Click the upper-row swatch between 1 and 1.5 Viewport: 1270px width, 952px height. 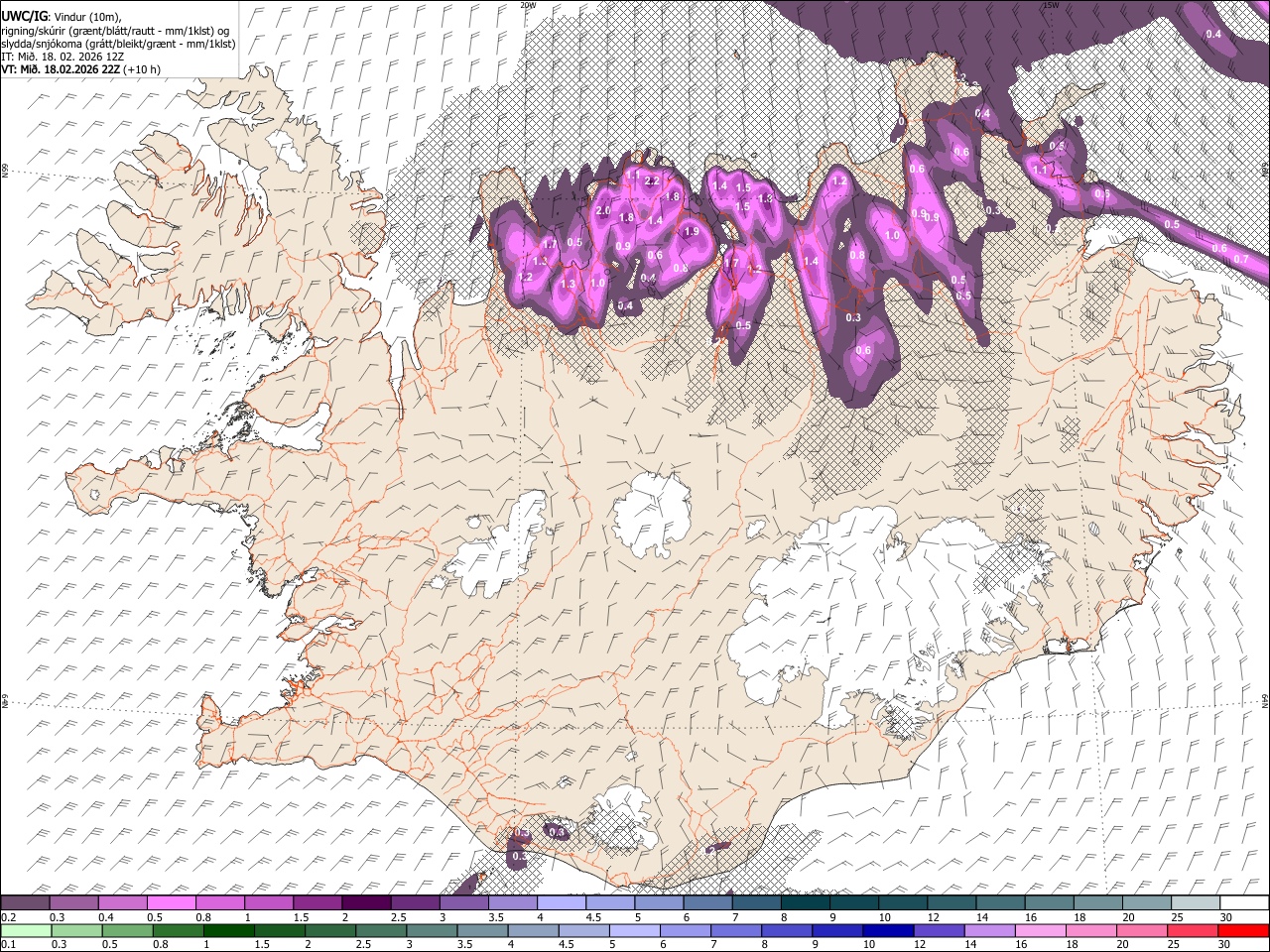[268, 902]
